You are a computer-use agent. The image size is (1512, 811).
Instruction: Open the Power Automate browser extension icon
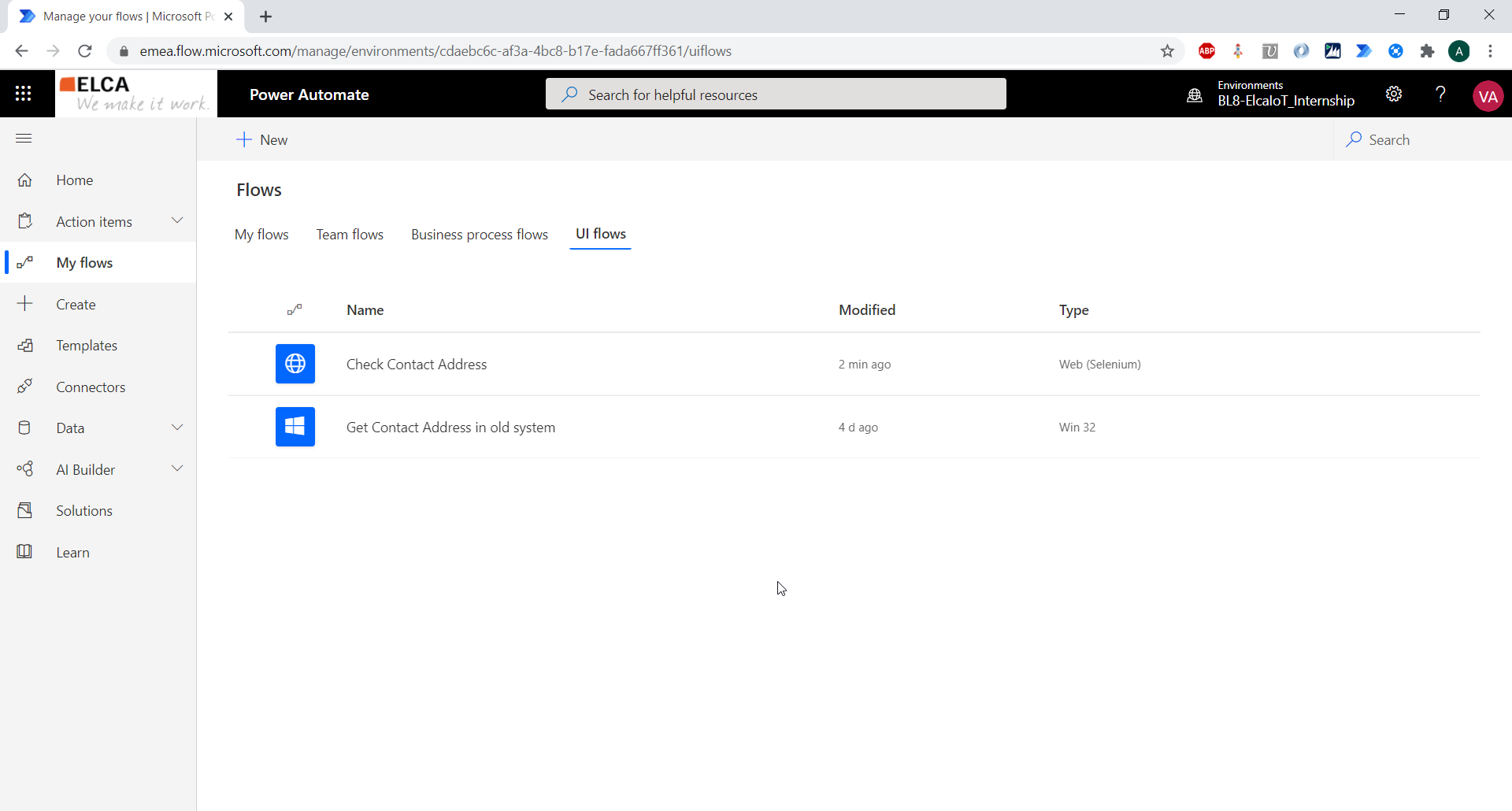point(1364,51)
